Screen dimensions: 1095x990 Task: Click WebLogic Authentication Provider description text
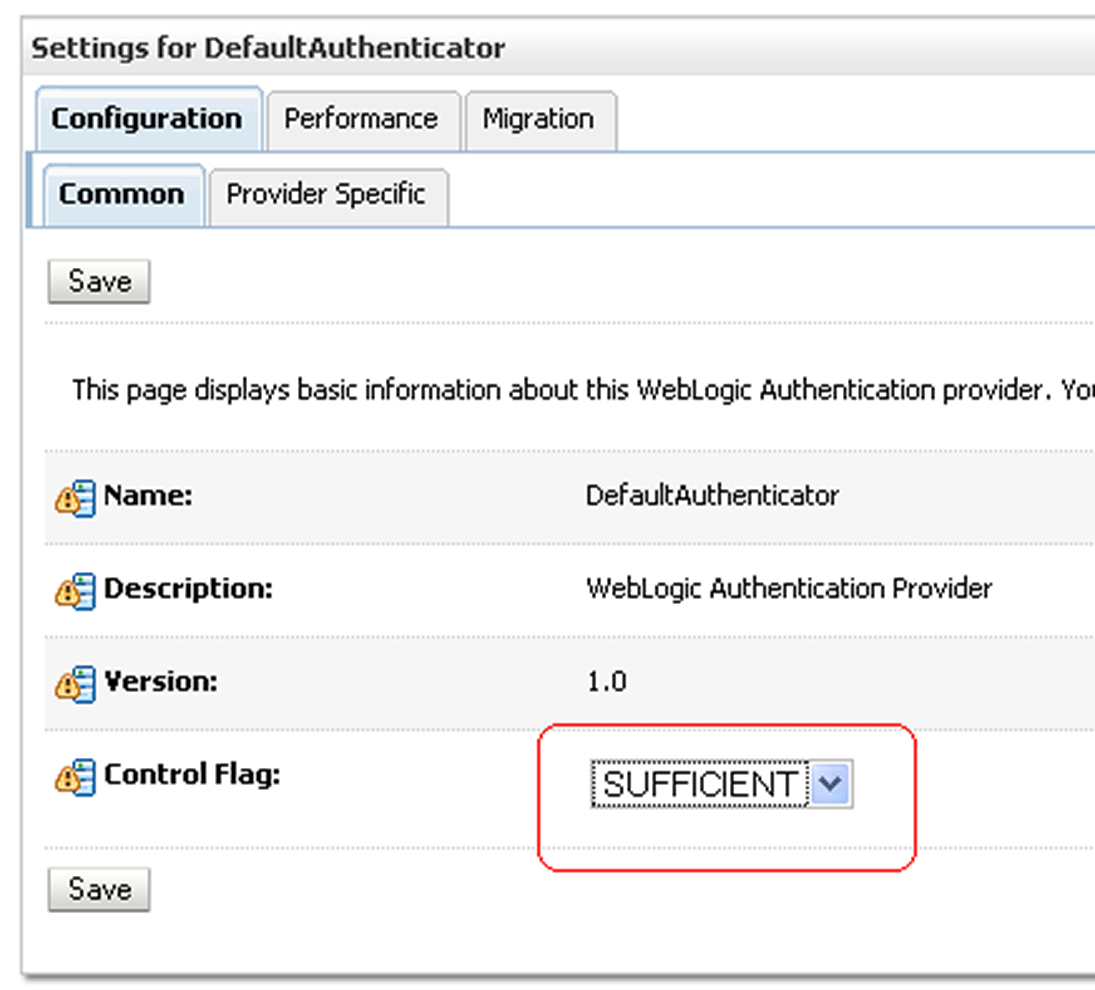789,589
